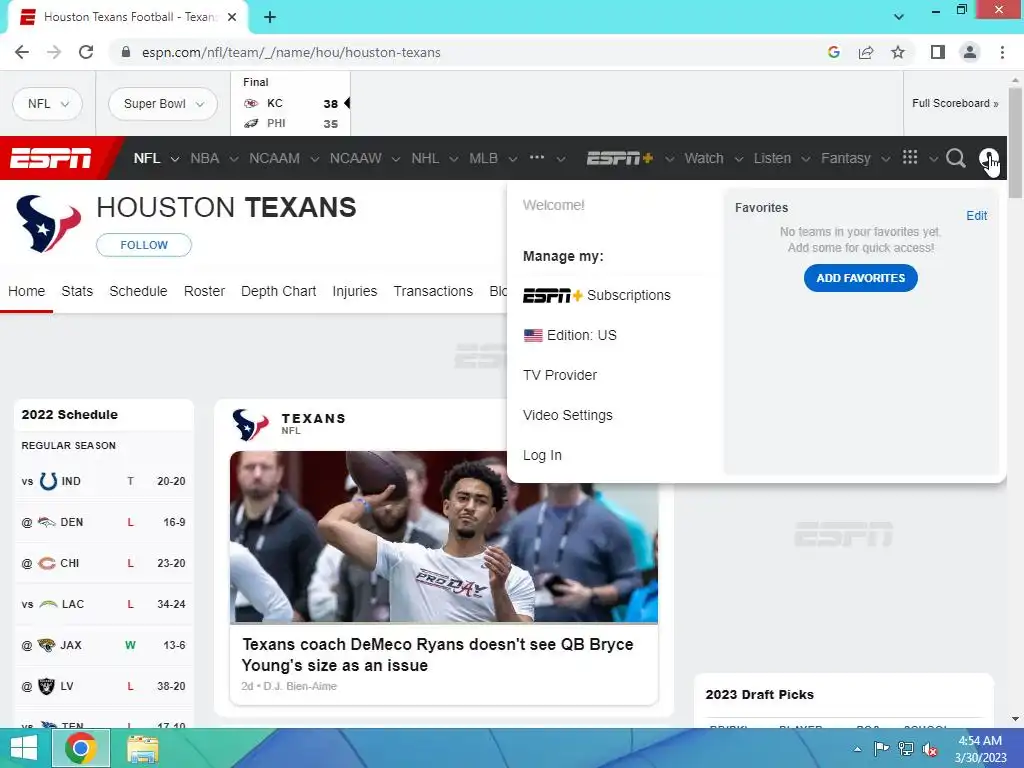The height and width of the screenshot is (768, 1024).
Task: Expand the NHL menu chevron
Action: (454, 159)
